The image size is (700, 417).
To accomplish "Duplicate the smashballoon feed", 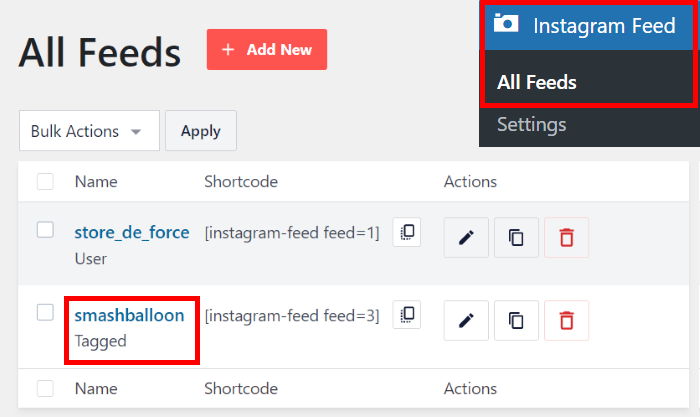I will tap(516, 320).
